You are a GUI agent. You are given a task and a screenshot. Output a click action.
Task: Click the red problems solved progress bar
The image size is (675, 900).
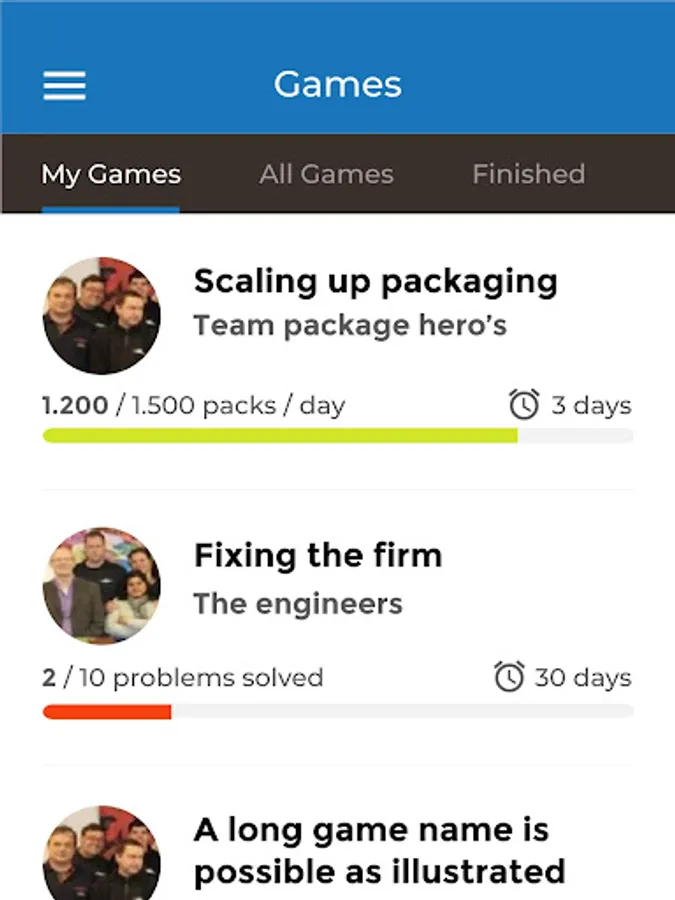(x=107, y=711)
